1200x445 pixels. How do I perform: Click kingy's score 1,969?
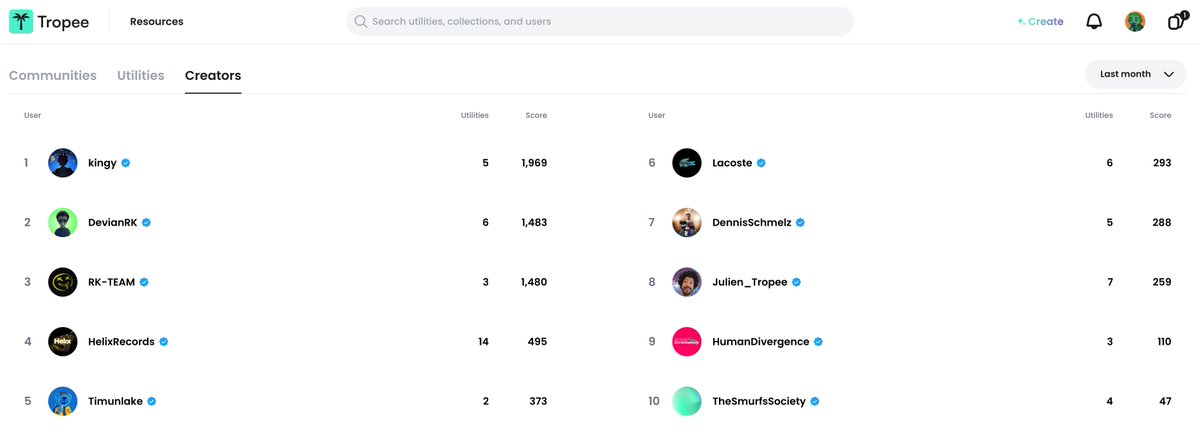(x=534, y=163)
